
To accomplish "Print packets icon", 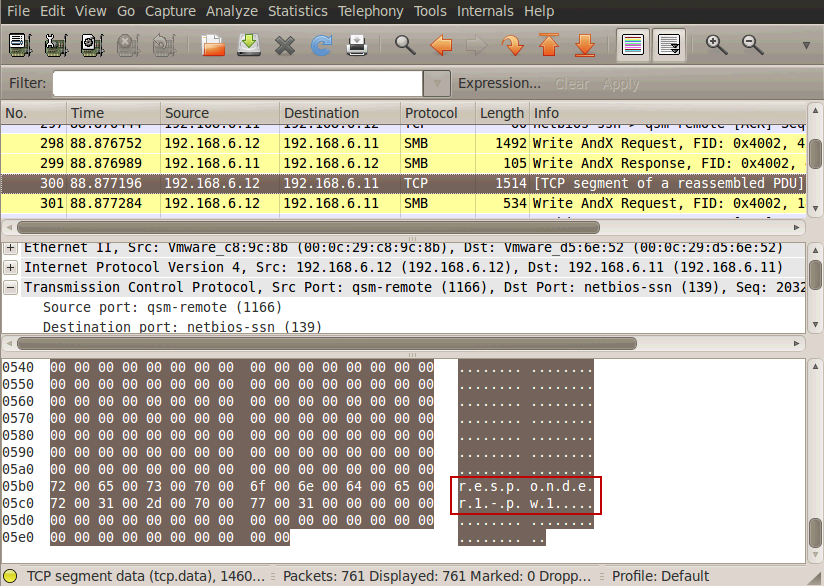I will click(357, 45).
